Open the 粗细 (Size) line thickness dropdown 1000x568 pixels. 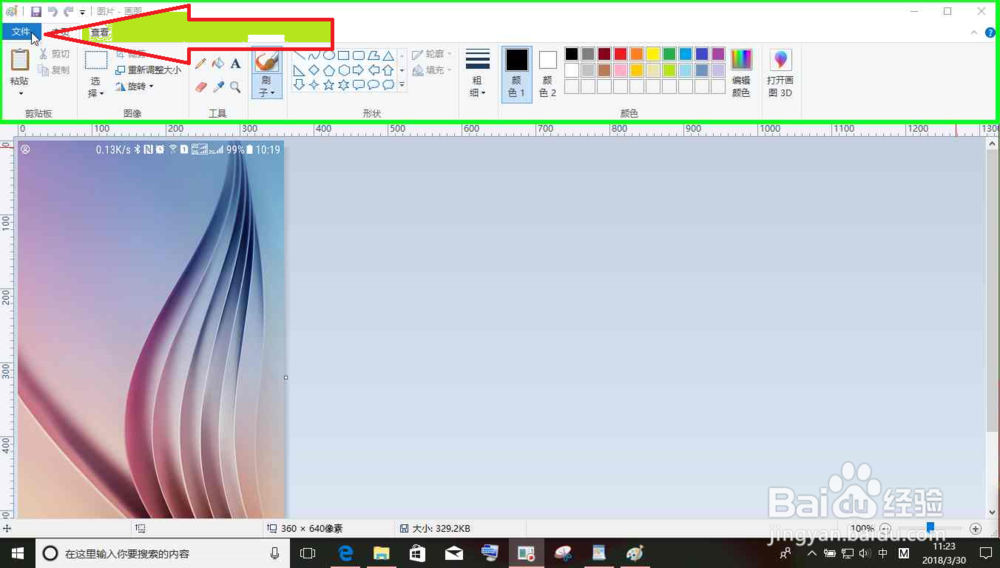coord(478,73)
